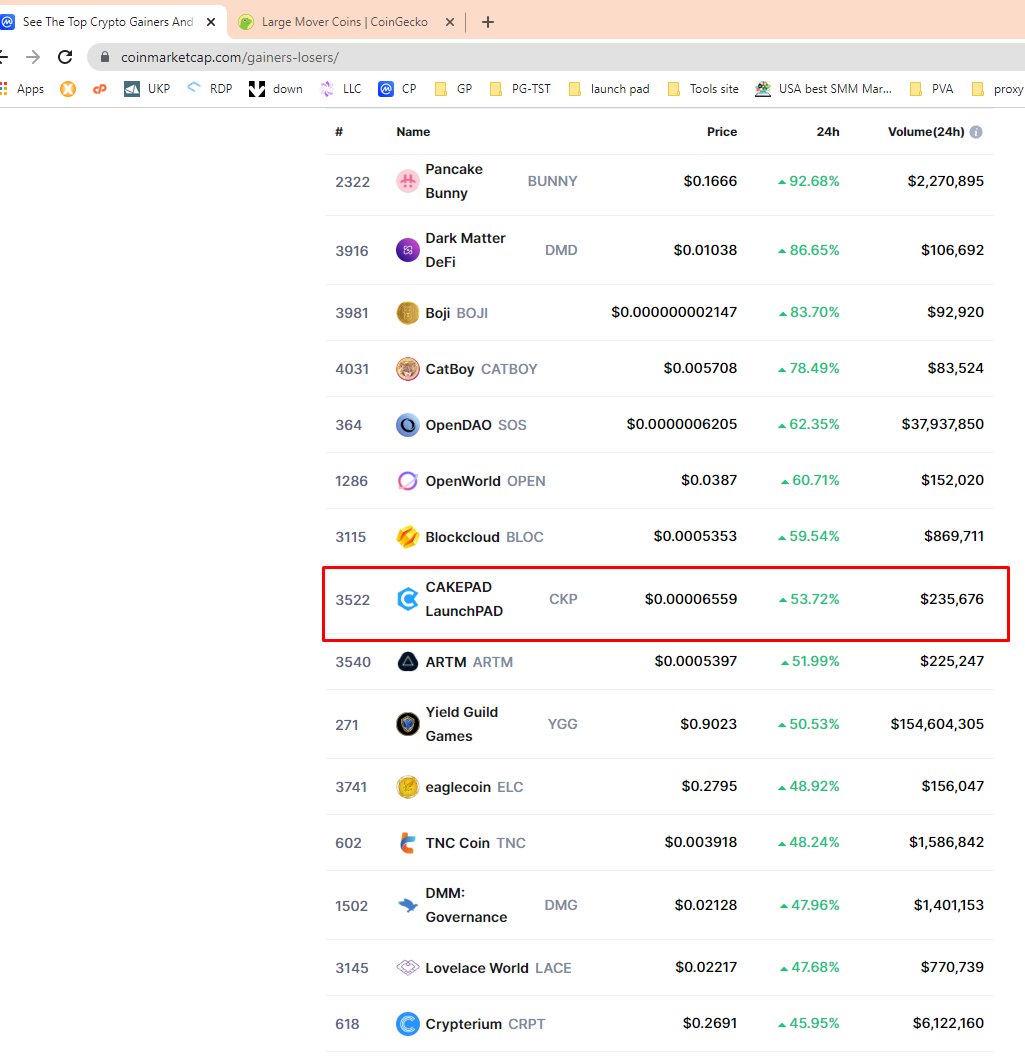Viewport: 1025px width, 1063px height.
Task: Close the Large Mover Coins CoinGecko tab
Action: pyautogui.click(x=449, y=22)
